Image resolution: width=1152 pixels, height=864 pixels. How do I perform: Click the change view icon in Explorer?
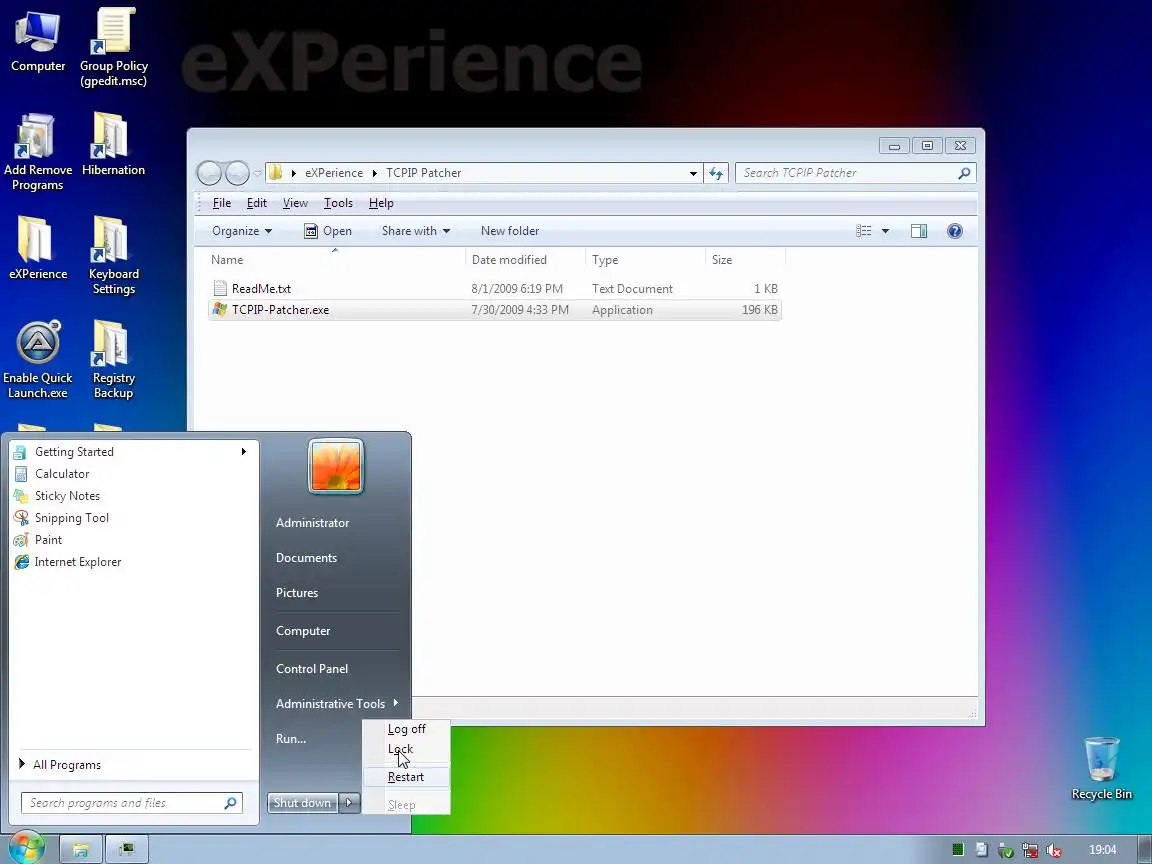[864, 231]
